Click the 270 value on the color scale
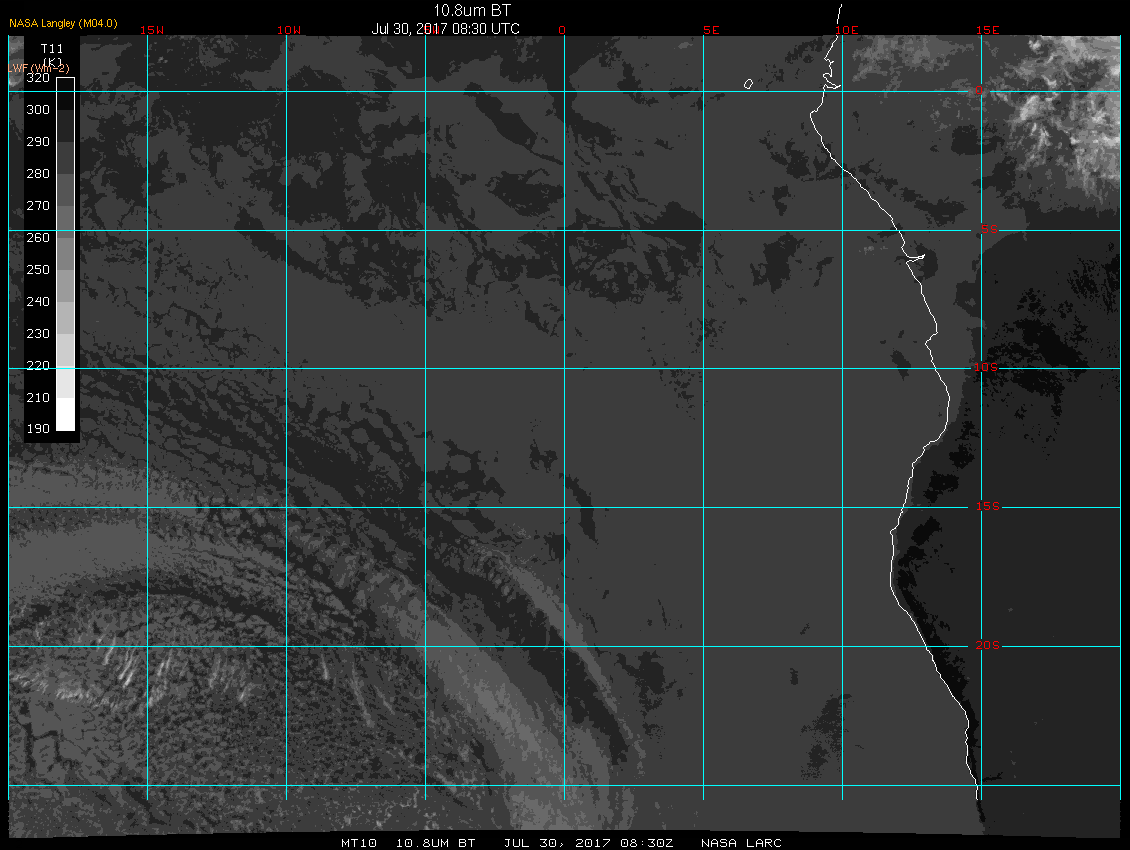The image size is (1130, 850). tap(37, 205)
